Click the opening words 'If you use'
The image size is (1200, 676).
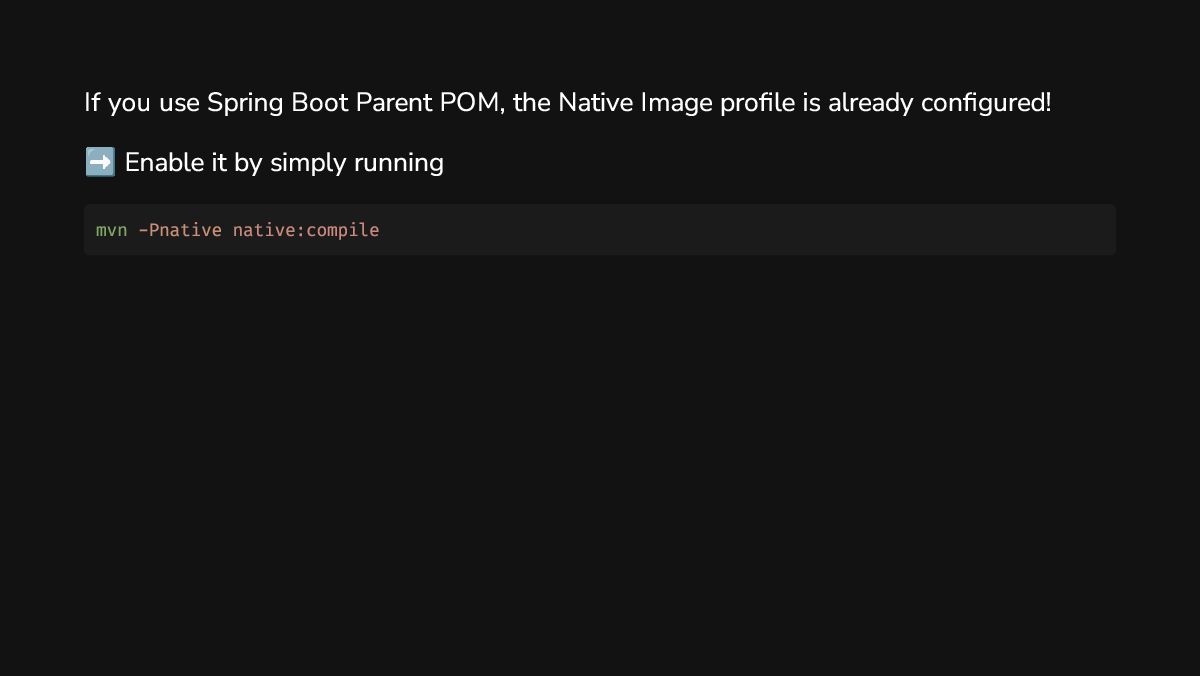pos(142,102)
